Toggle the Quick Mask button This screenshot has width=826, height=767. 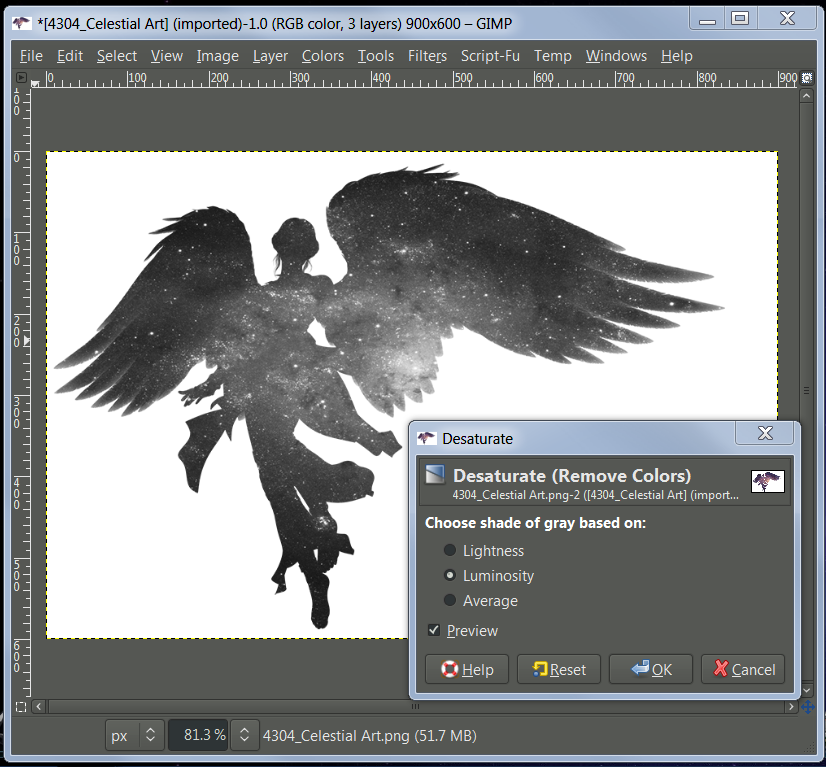pos(21,707)
